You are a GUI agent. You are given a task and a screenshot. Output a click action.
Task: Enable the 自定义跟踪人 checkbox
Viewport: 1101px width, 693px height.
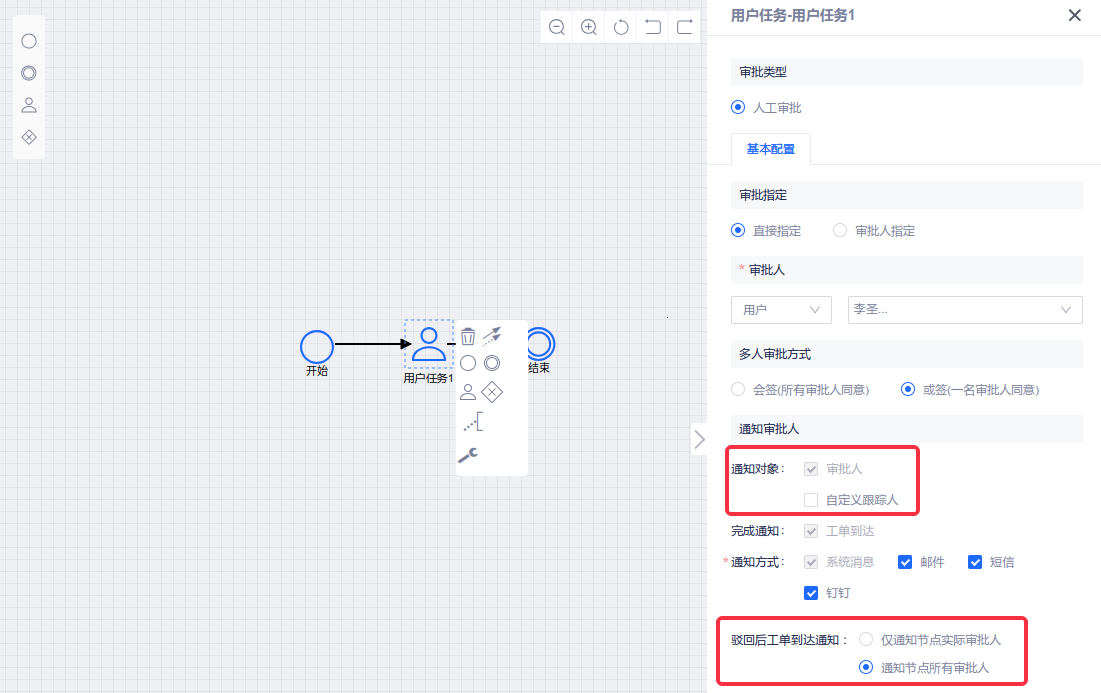coord(811,500)
